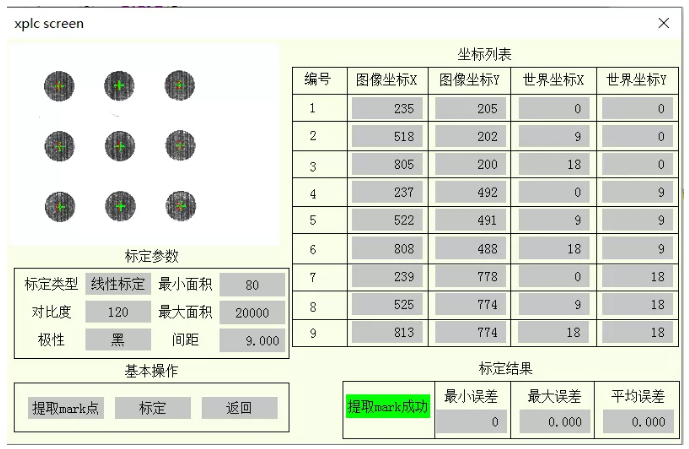Click the 图像坐标Y column header
This screenshot has width=689, height=449.
click(469, 80)
